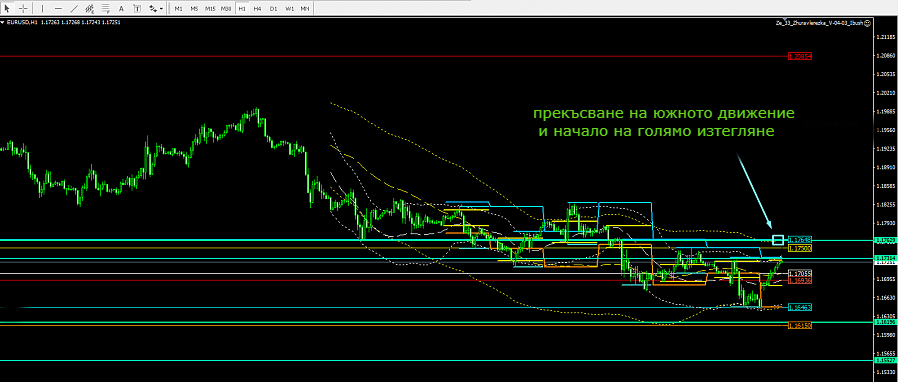Select the cyan 1.17643 level label
Viewport: 898px width, 382px height.
[x=799, y=239]
